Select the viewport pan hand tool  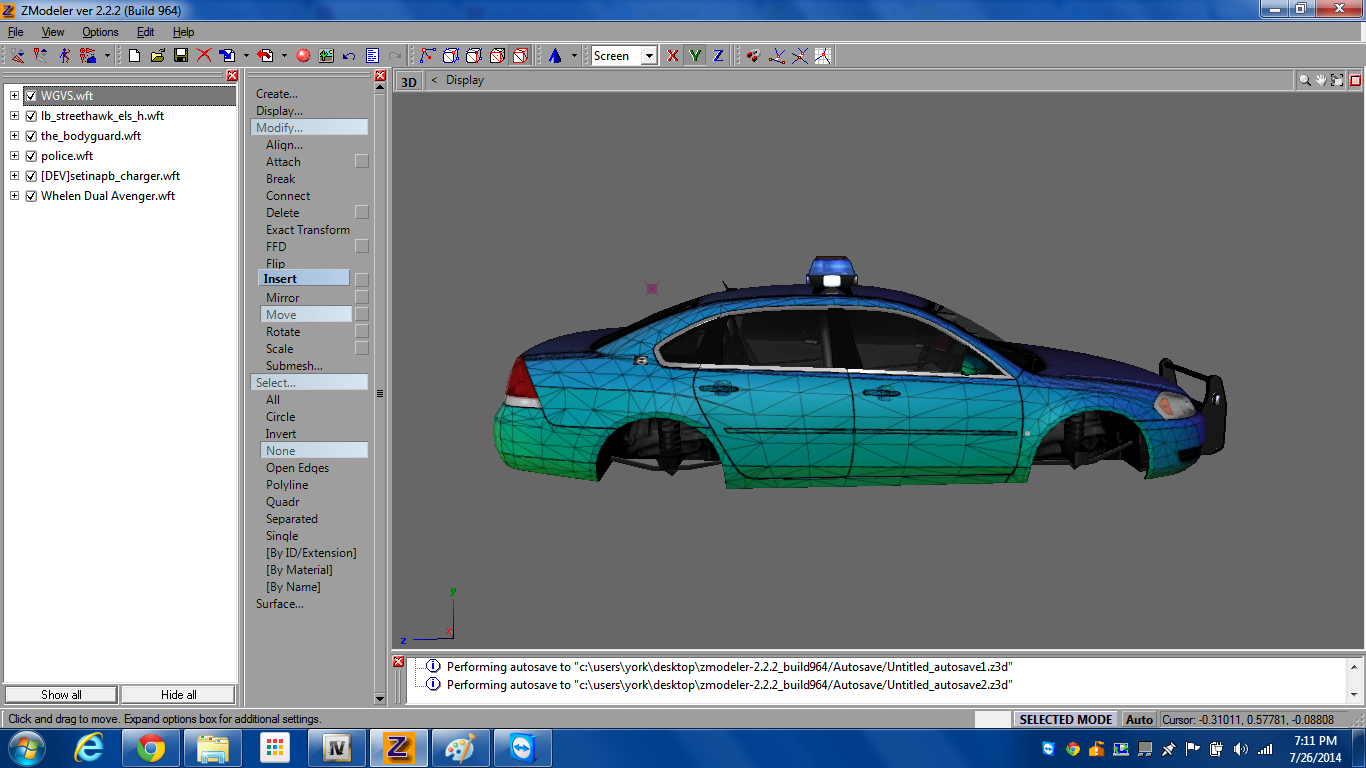[x=1320, y=80]
